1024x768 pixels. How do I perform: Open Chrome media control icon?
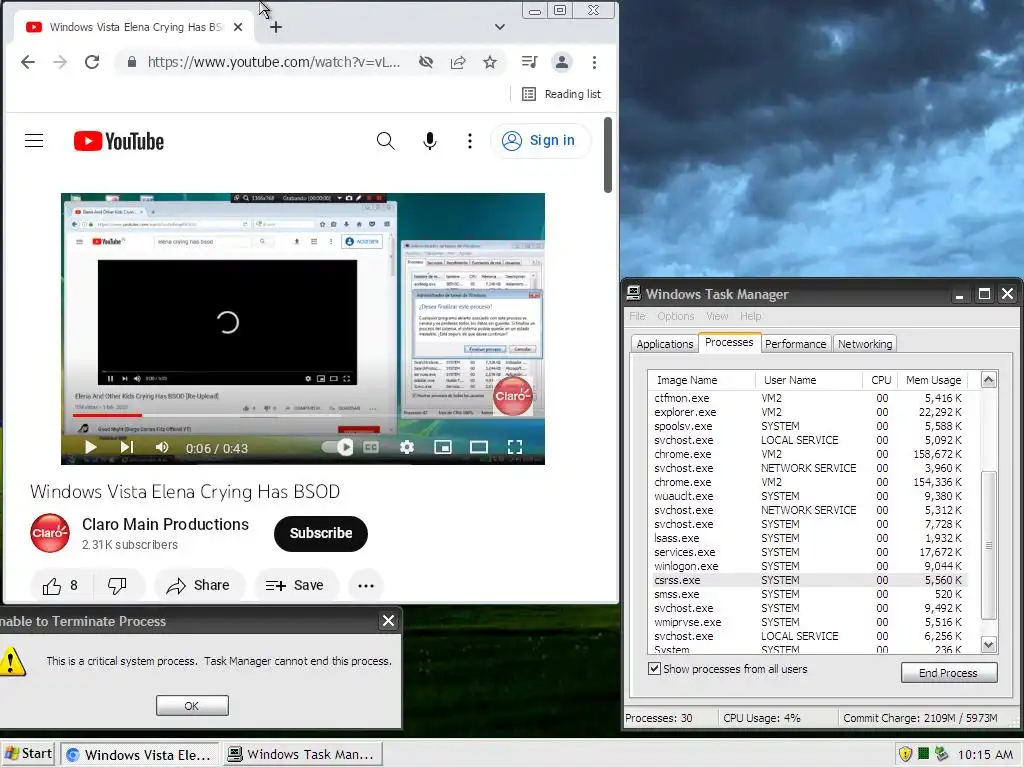tap(529, 62)
